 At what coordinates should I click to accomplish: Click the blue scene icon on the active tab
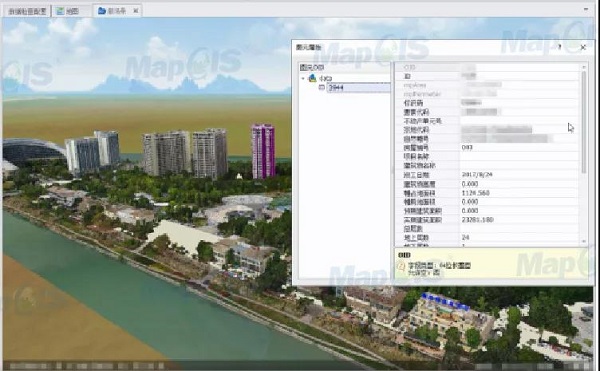click(101, 11)
